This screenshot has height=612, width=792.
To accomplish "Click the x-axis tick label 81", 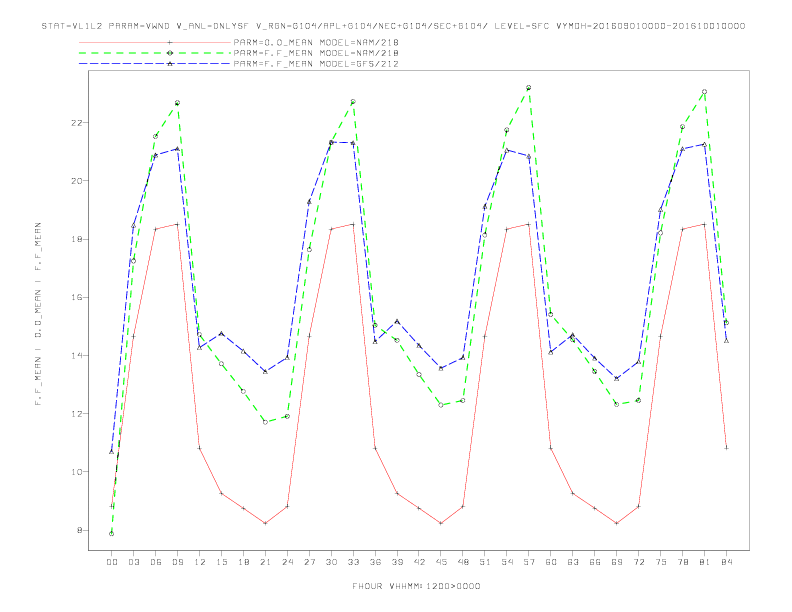I will pyautogui.click(x=705, y=562).
